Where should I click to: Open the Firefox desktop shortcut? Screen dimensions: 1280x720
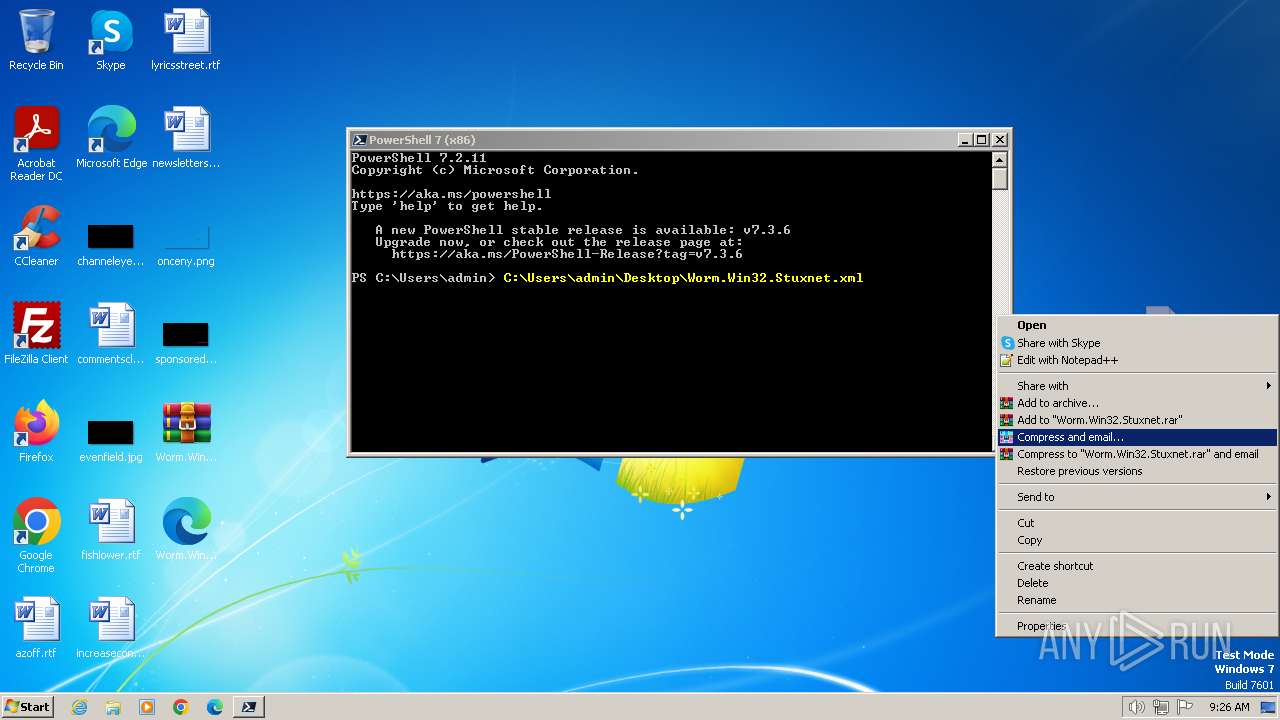tap(36, 432)
